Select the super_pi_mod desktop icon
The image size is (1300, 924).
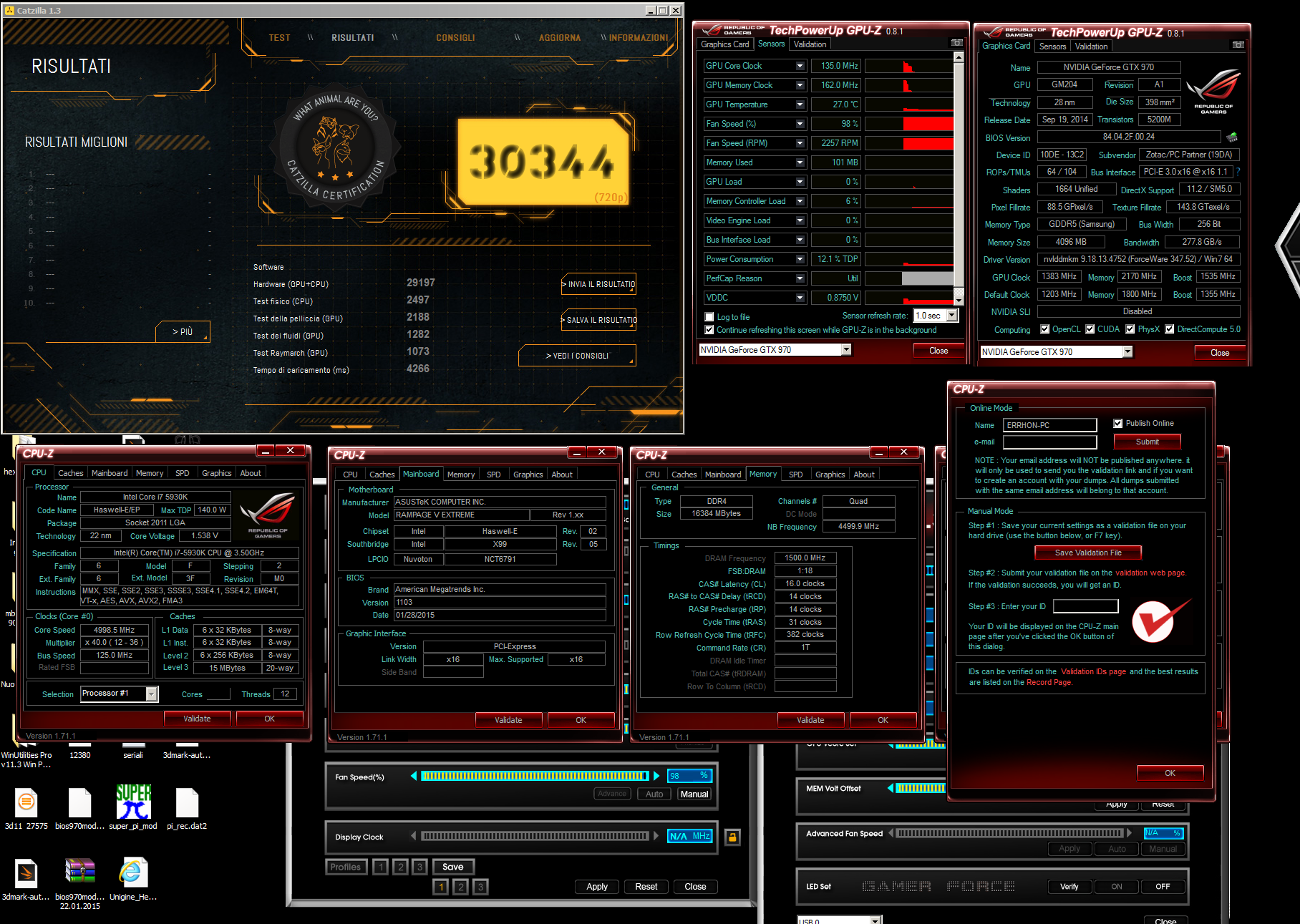click(134, 802)
